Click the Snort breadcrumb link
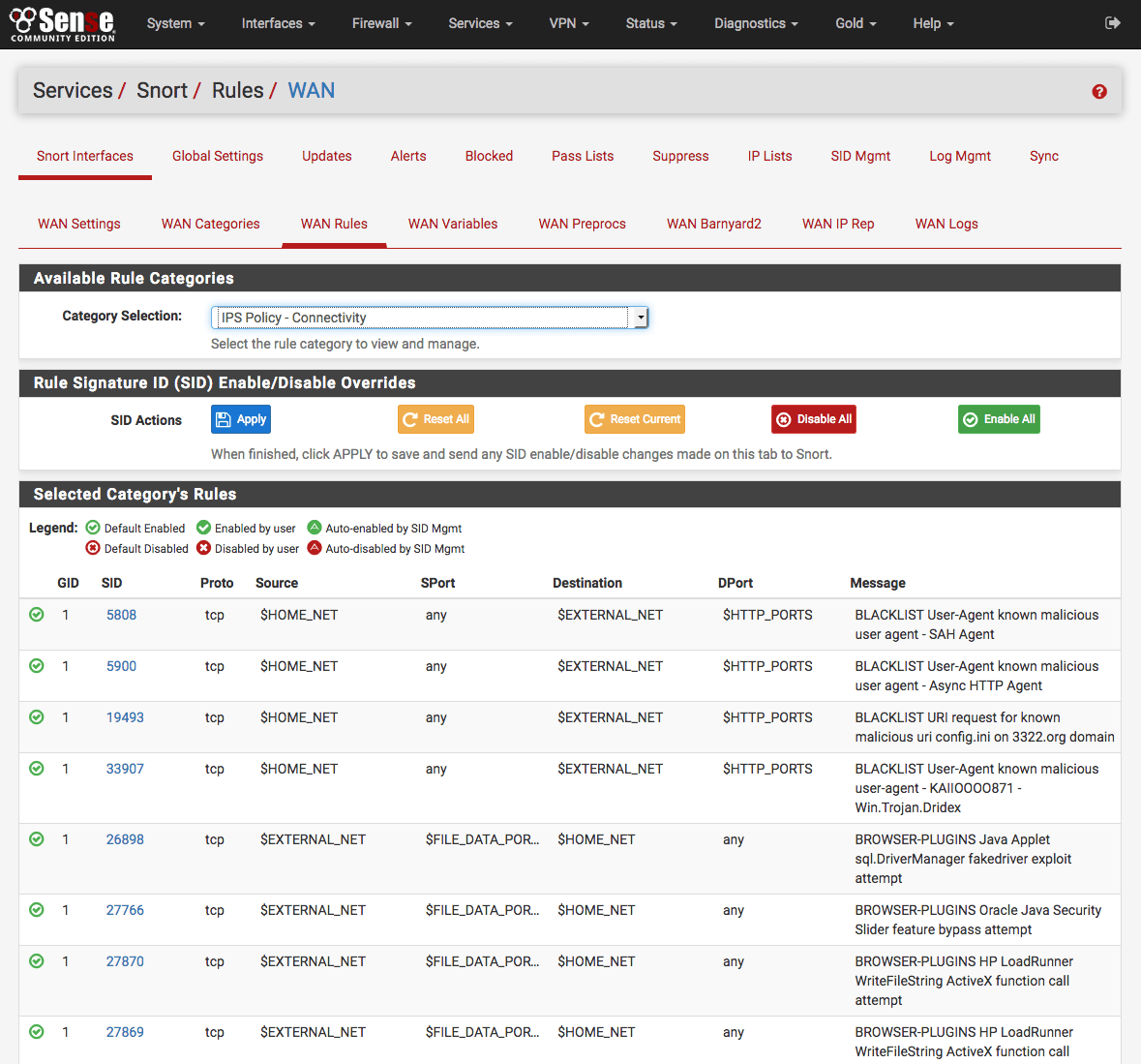The width and height of the screenshot is (1141, 1064). tap(162, 91)
